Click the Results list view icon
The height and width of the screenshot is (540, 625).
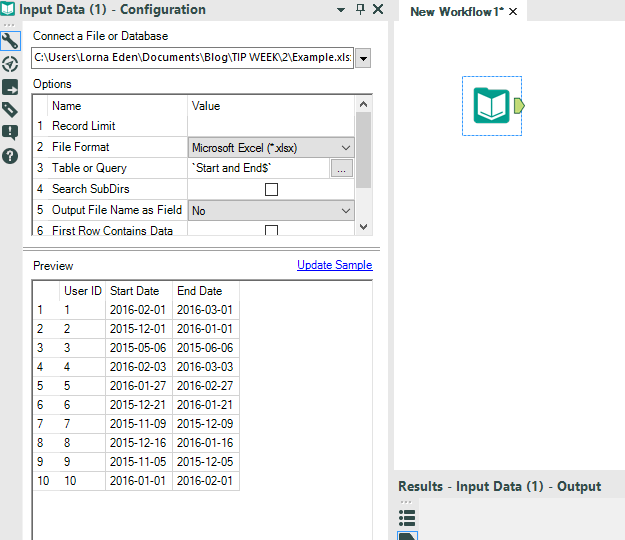coord(407,518)
